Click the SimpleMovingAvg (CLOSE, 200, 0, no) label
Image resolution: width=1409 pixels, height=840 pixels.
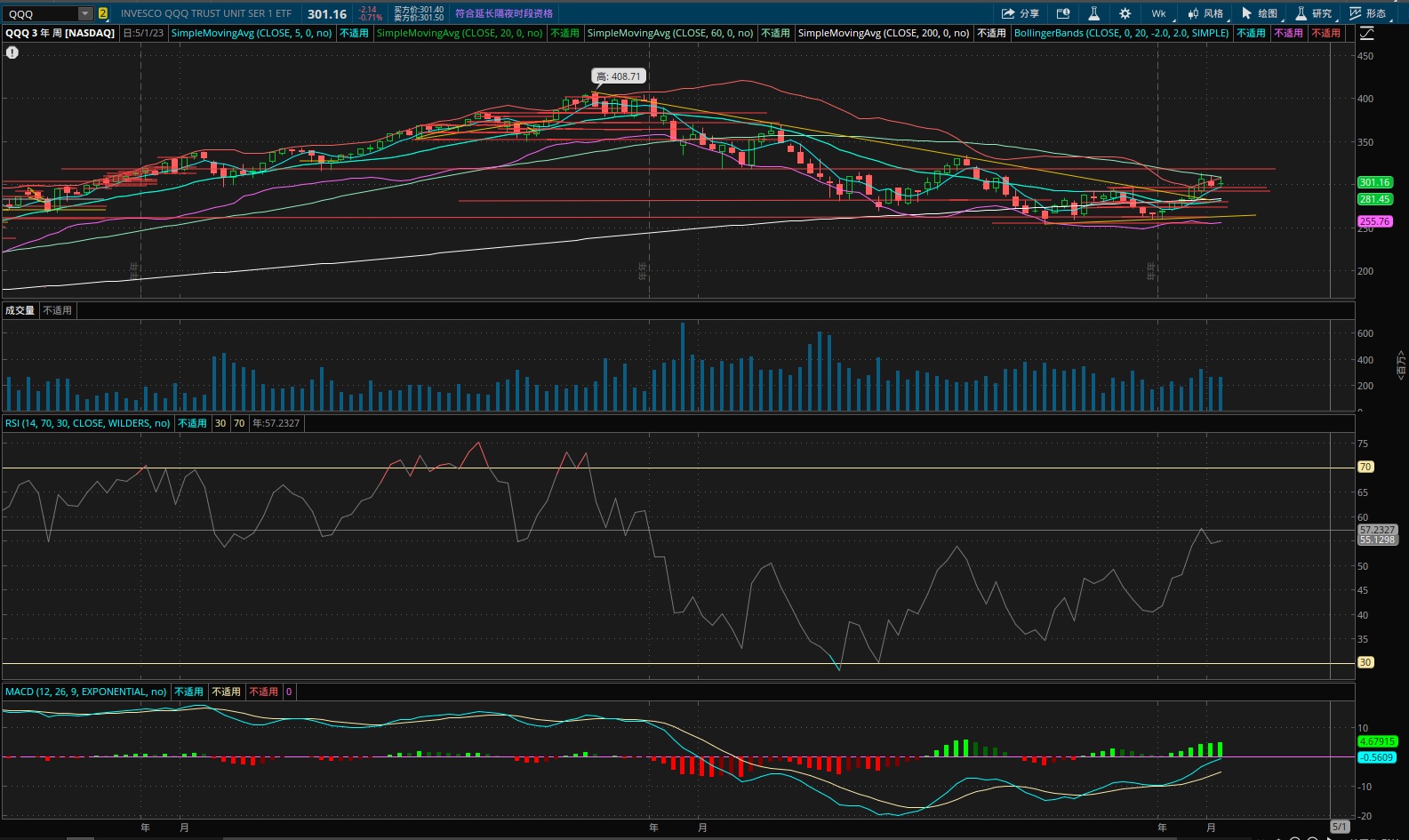(884, 33)
